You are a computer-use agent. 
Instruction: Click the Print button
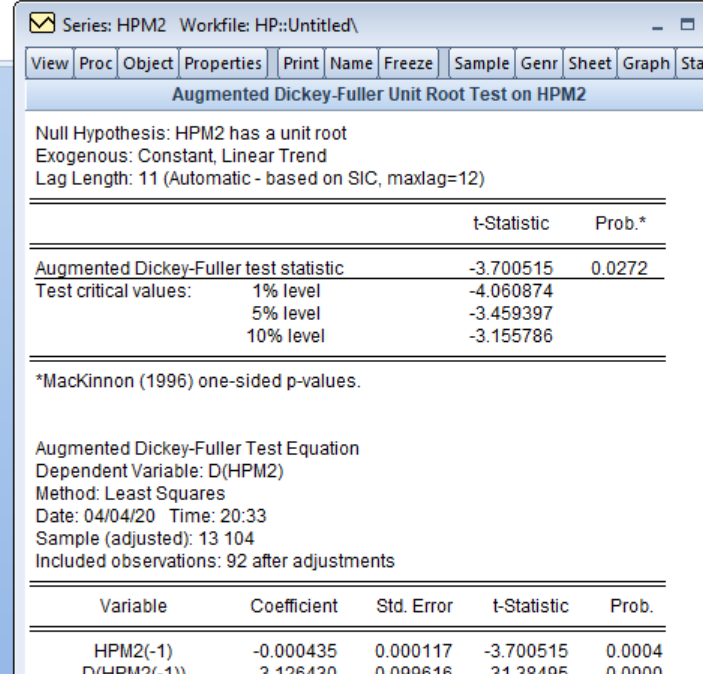tap(301, 64)
